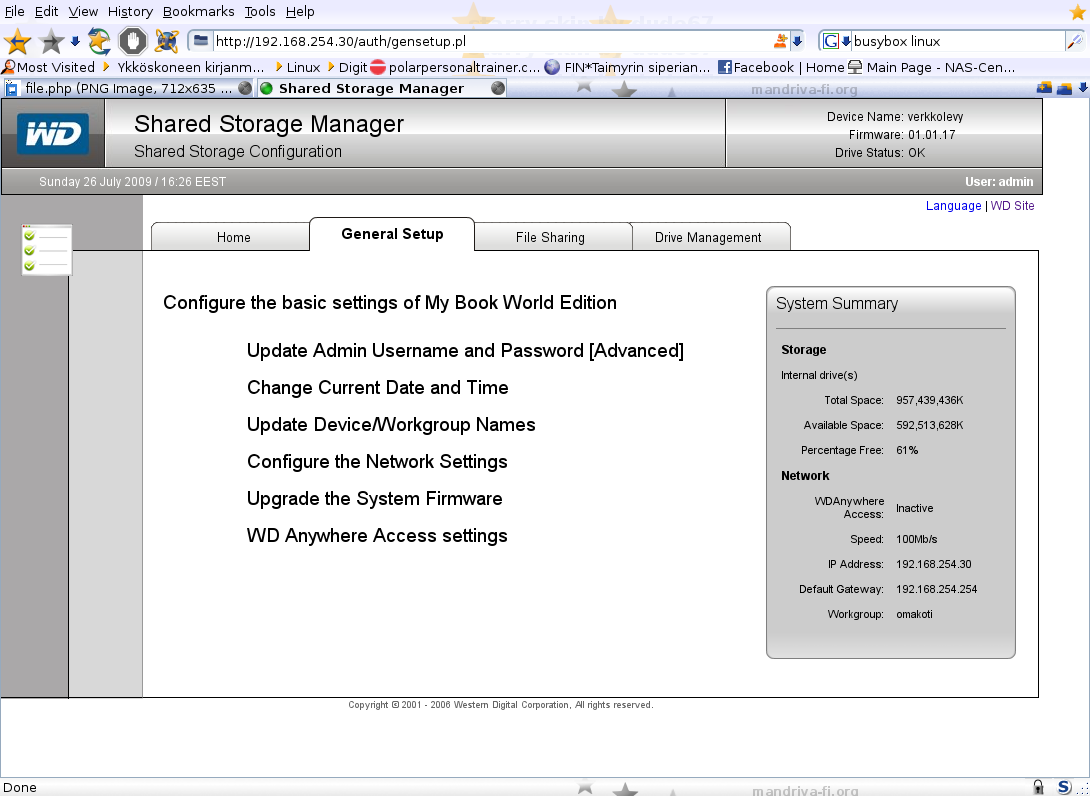Open Update Device/Workgroup Names
The height and width of the screenshot is (796, 1090).
point(391,425)
